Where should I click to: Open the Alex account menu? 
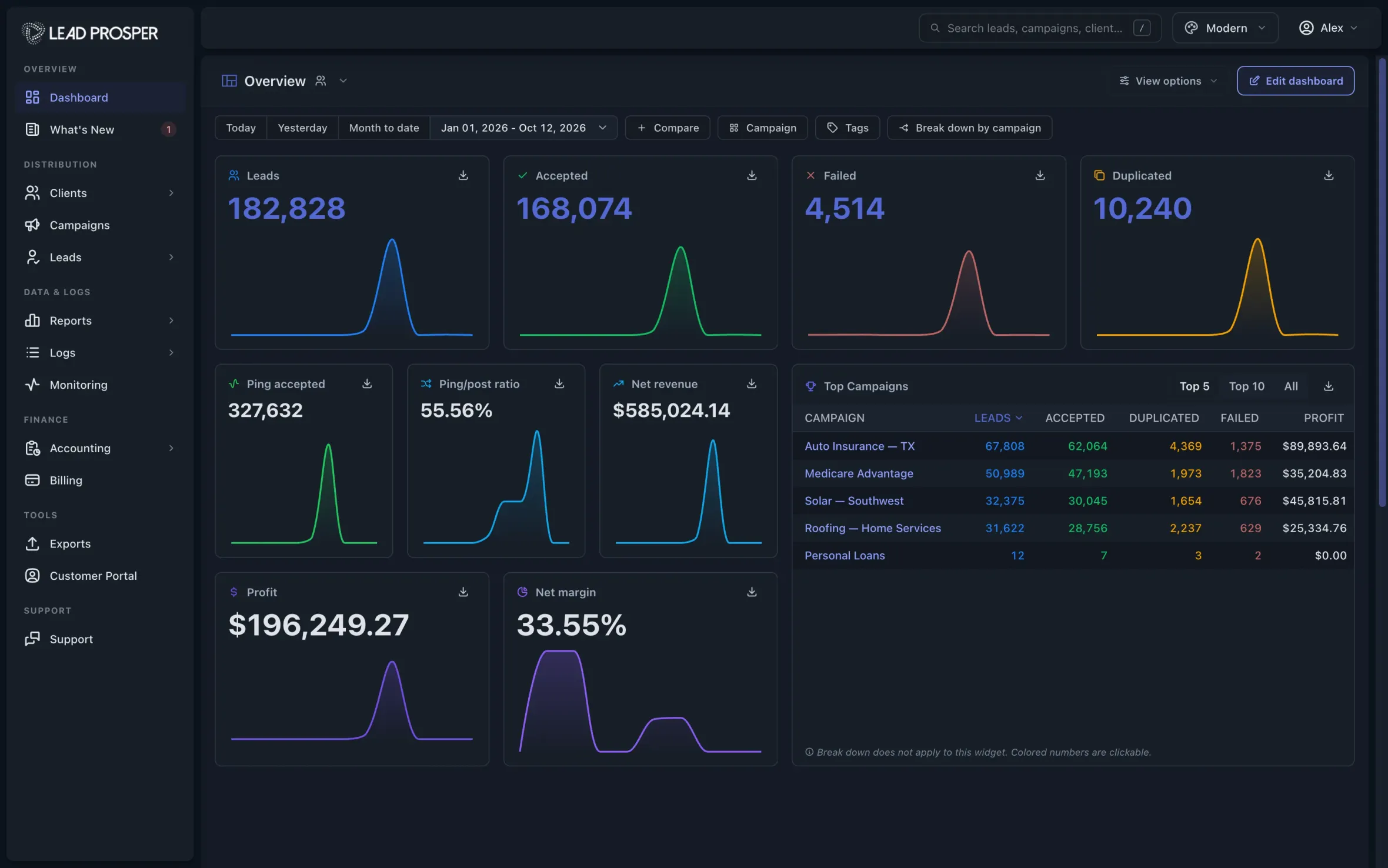[x=1328, y=28]
